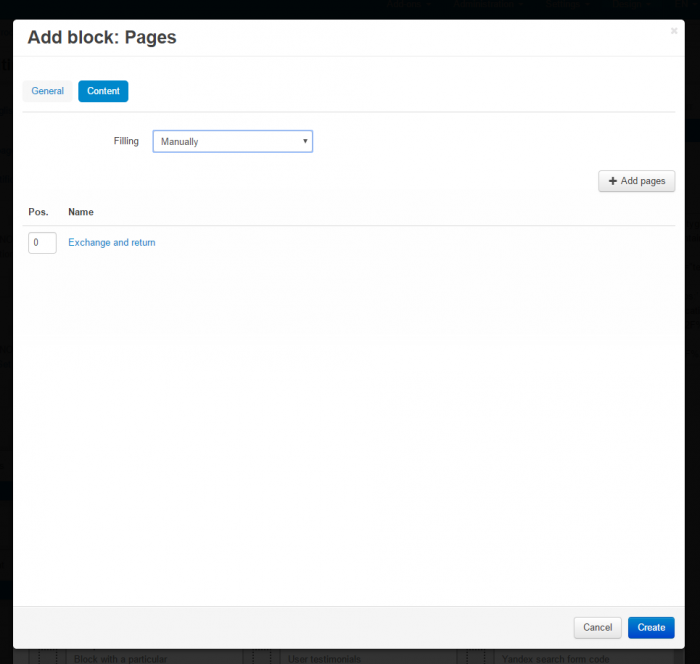Click the Name column header
Screen dimensions: 700x664
pos(81,212)
